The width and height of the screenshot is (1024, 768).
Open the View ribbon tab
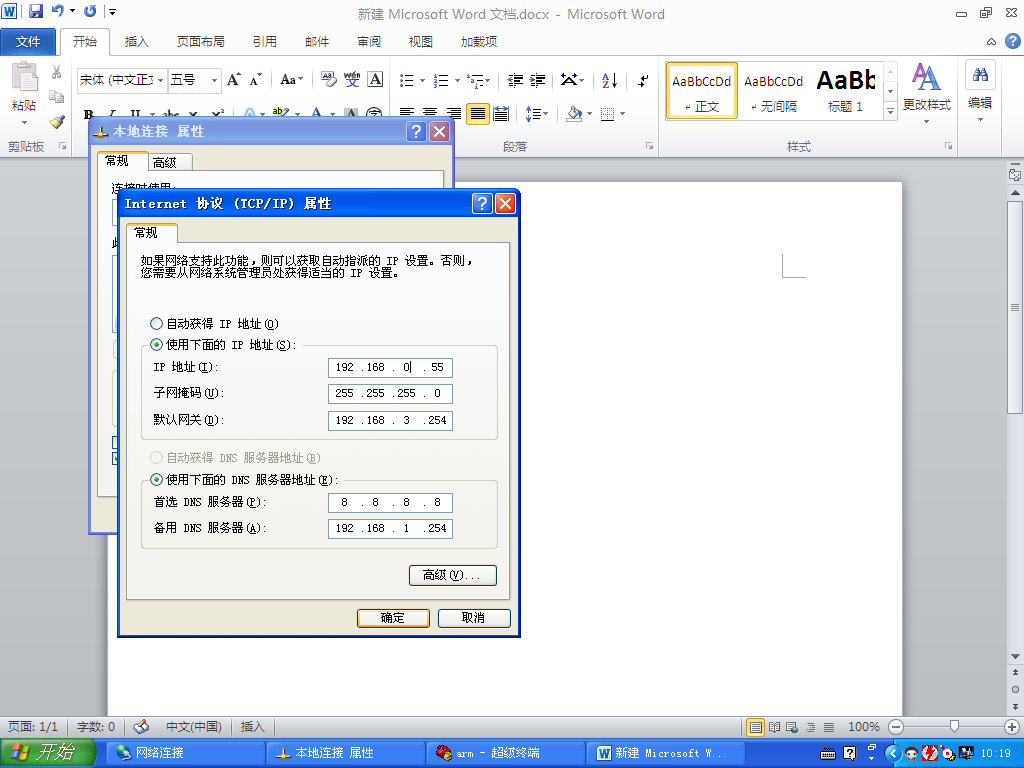421,42
